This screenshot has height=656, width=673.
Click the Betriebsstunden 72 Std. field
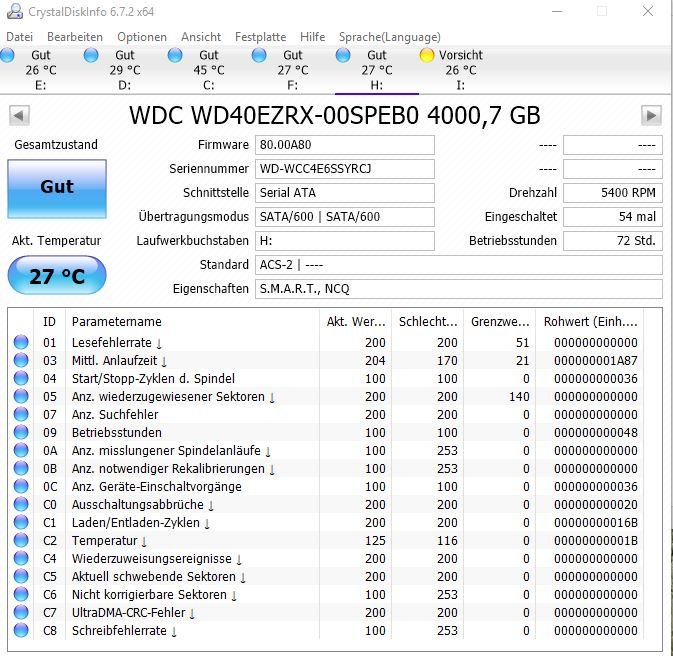click(x=612, y=241)
